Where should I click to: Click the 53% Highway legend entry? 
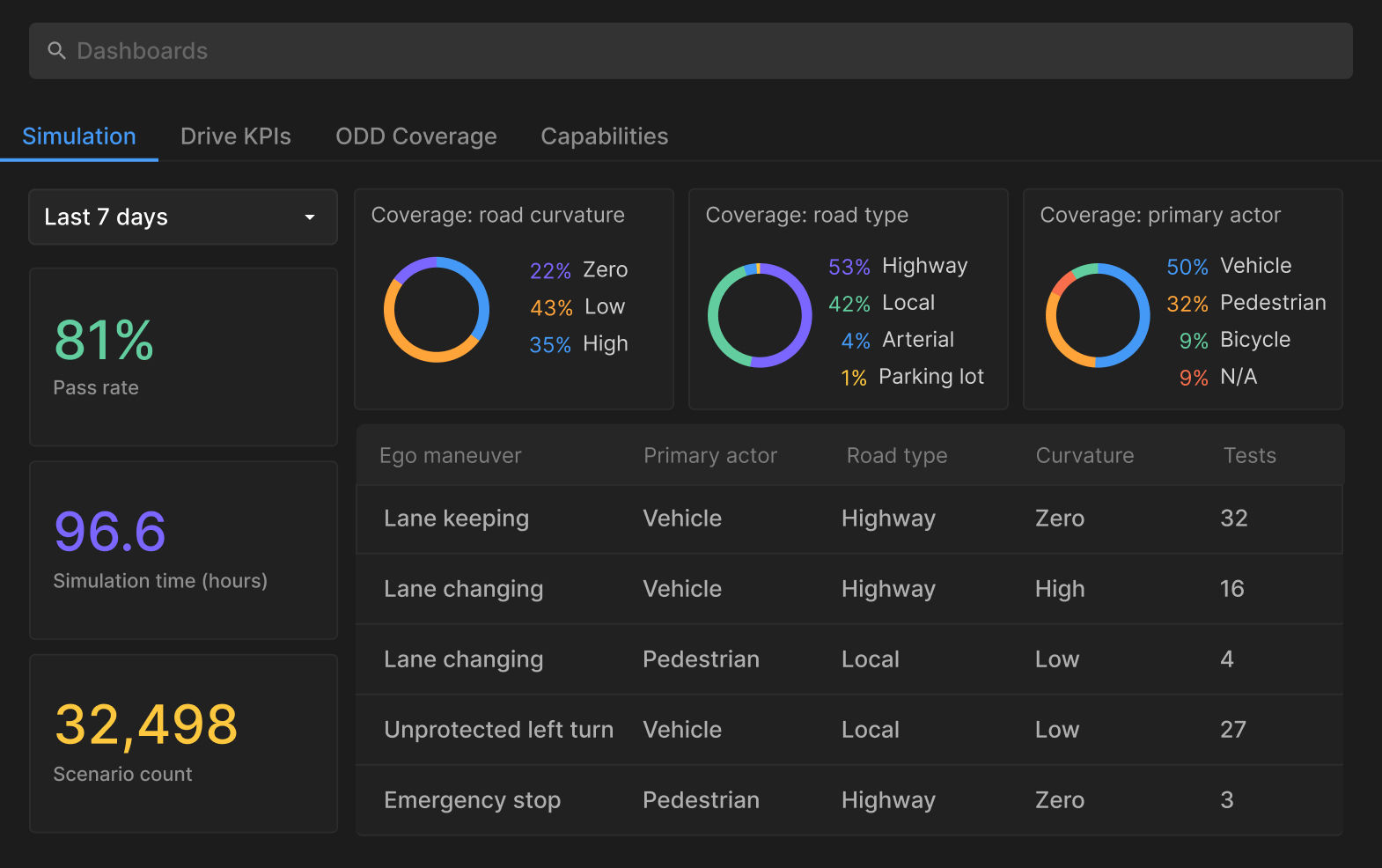pos(898,266)
